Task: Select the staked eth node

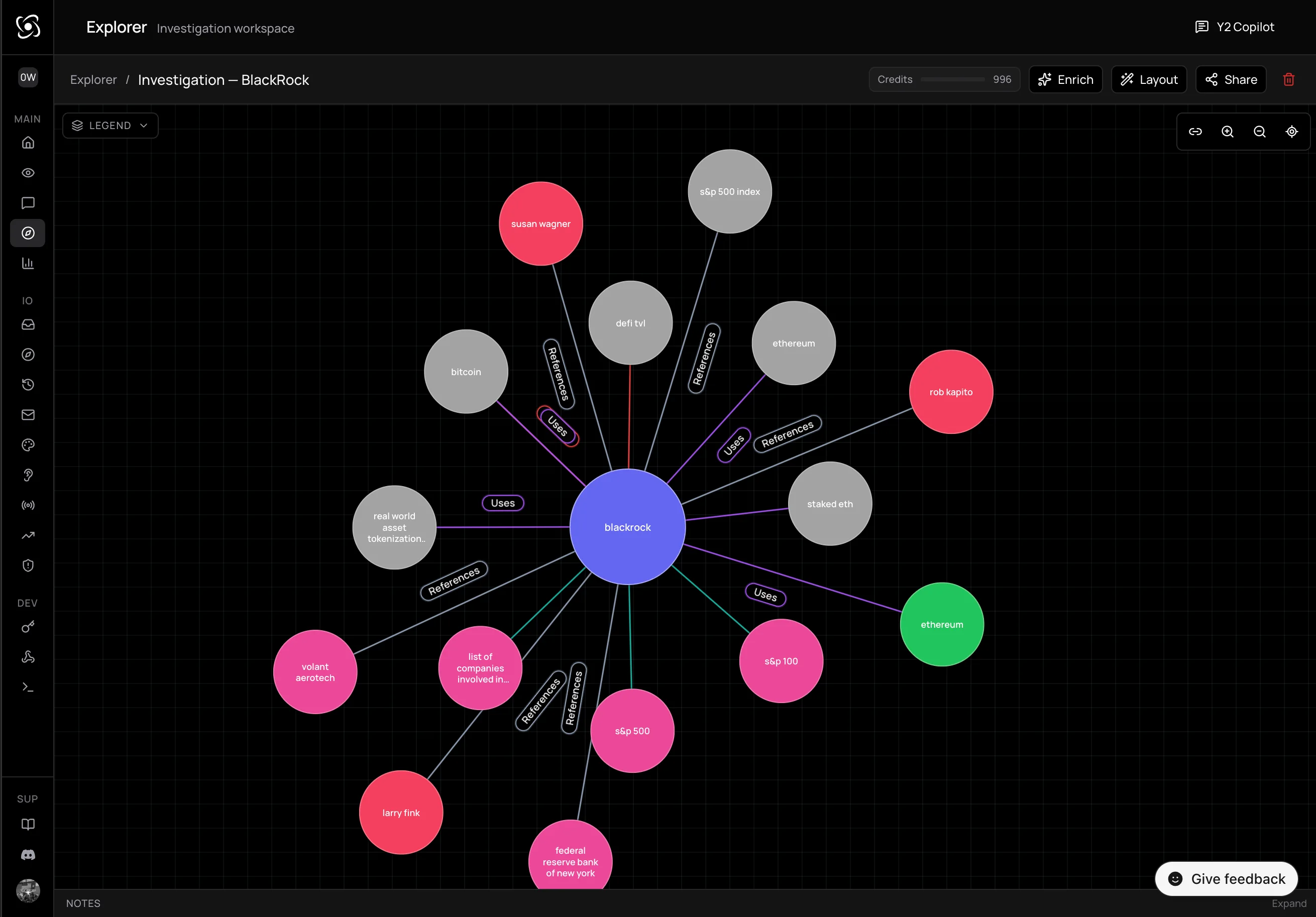Action: pyautogui.click(x=830, y=504)
